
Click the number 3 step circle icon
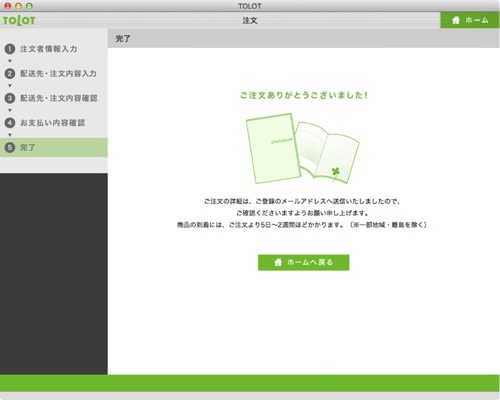pyautogui.click(x=10, y=98)
